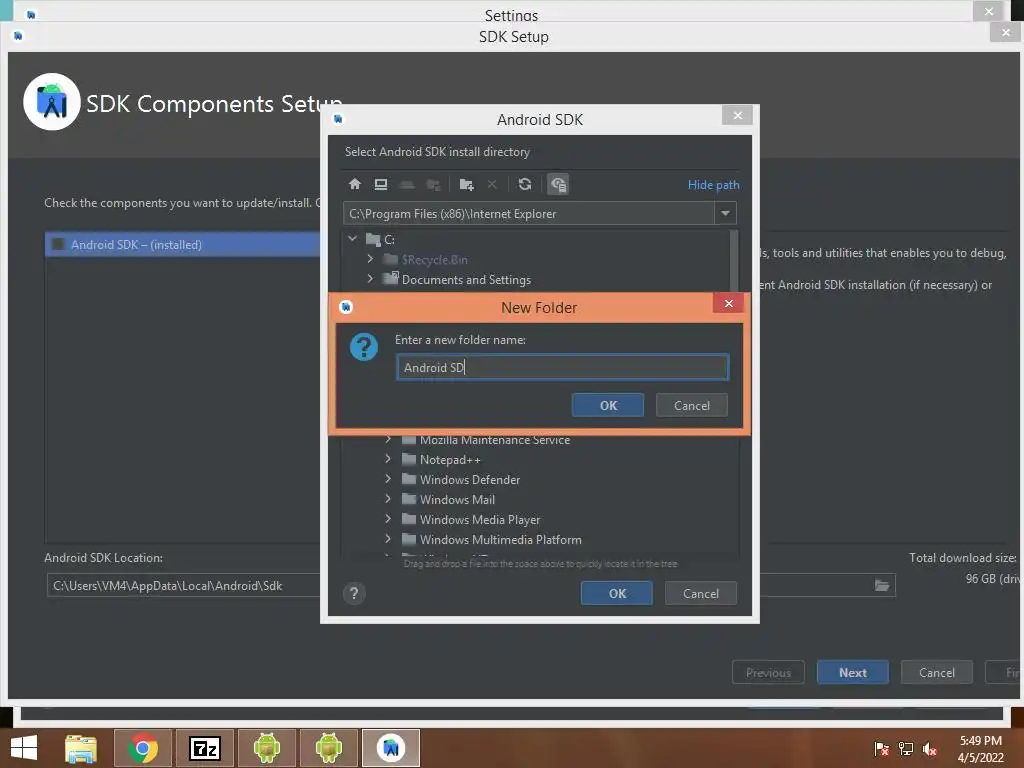
Task: Browse for Android SDK Location folder icon
Action: tap(882, 585)
